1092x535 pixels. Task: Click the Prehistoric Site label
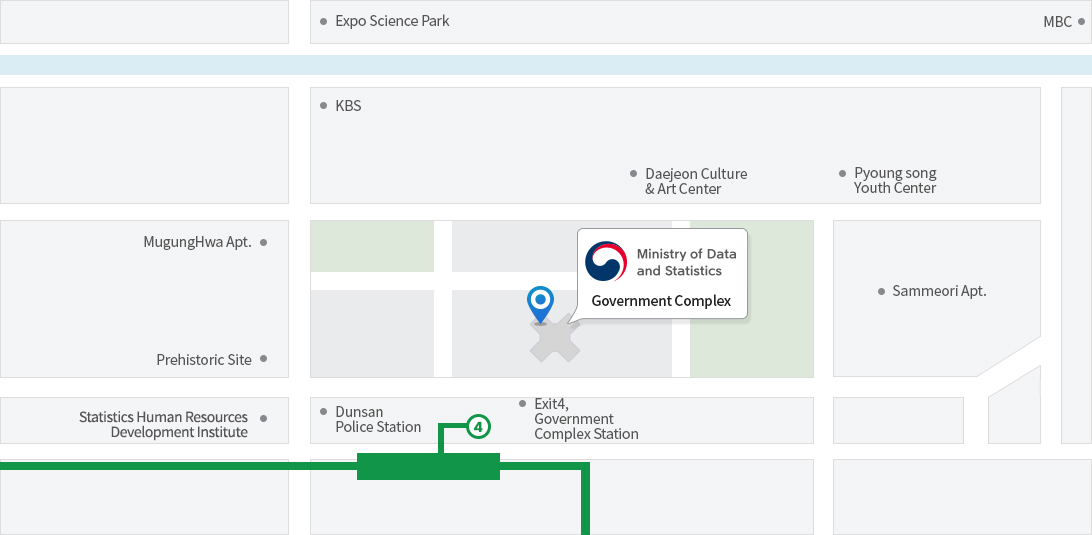click(204, 359)
